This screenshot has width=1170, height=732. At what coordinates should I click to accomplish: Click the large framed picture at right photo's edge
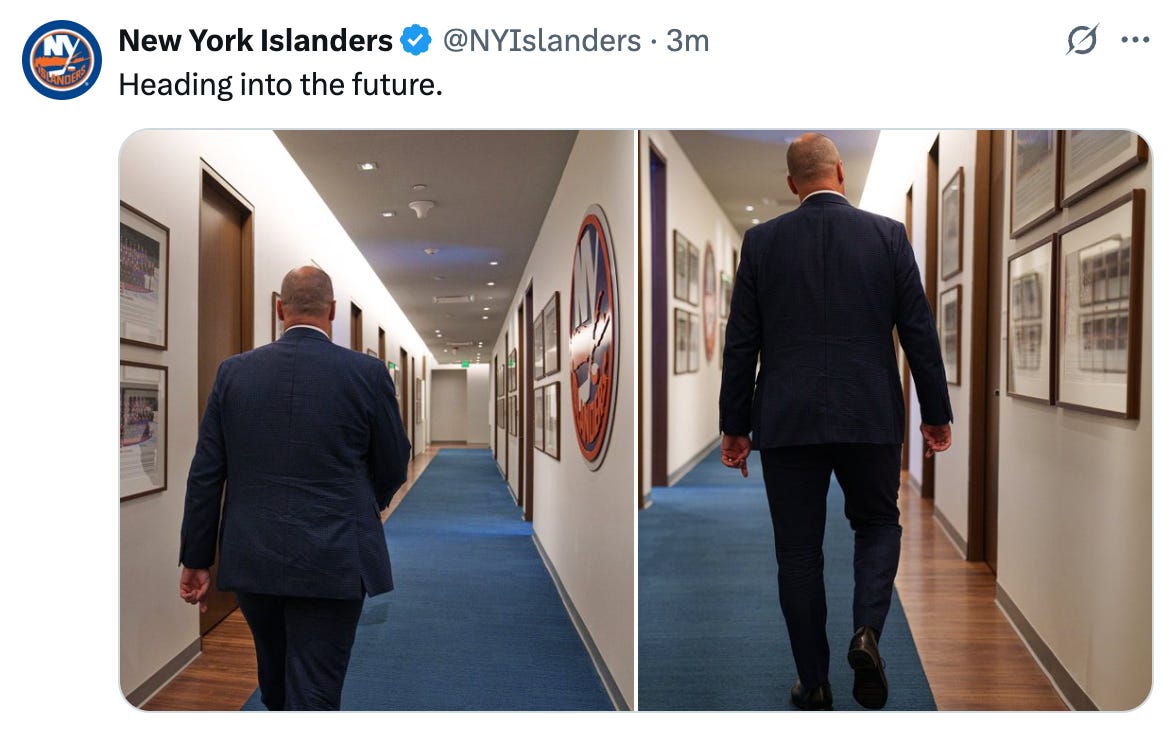[x=1101, y=306]
